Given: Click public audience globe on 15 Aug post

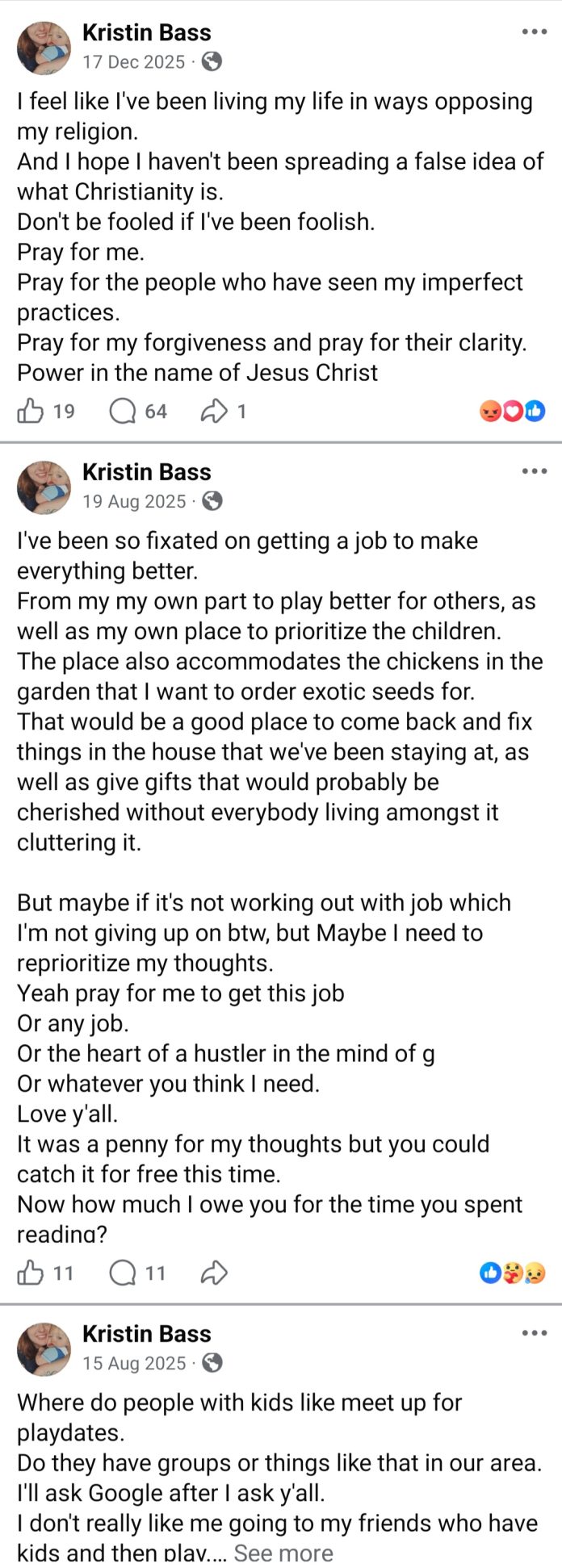Looking at the screenshot, I should click(212, 1363).
